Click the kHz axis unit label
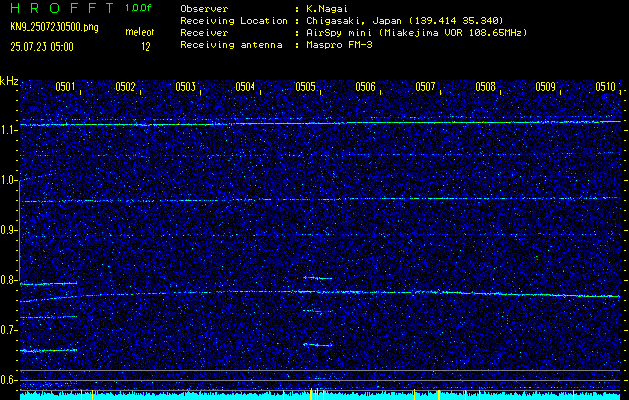 9,81
